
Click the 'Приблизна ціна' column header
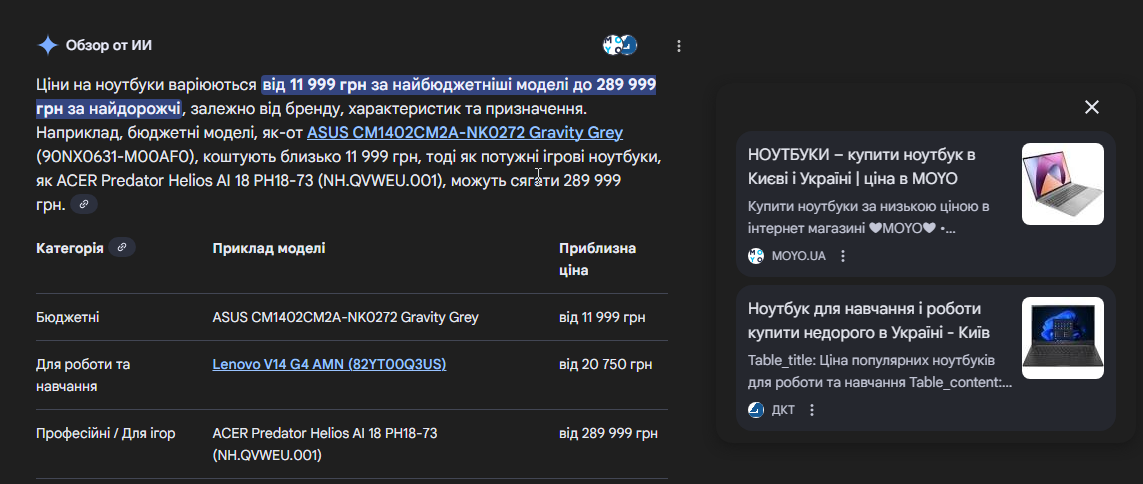[598, 259]
